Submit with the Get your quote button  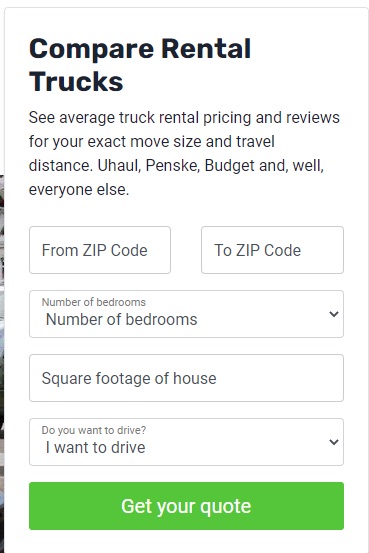point(186,506)
